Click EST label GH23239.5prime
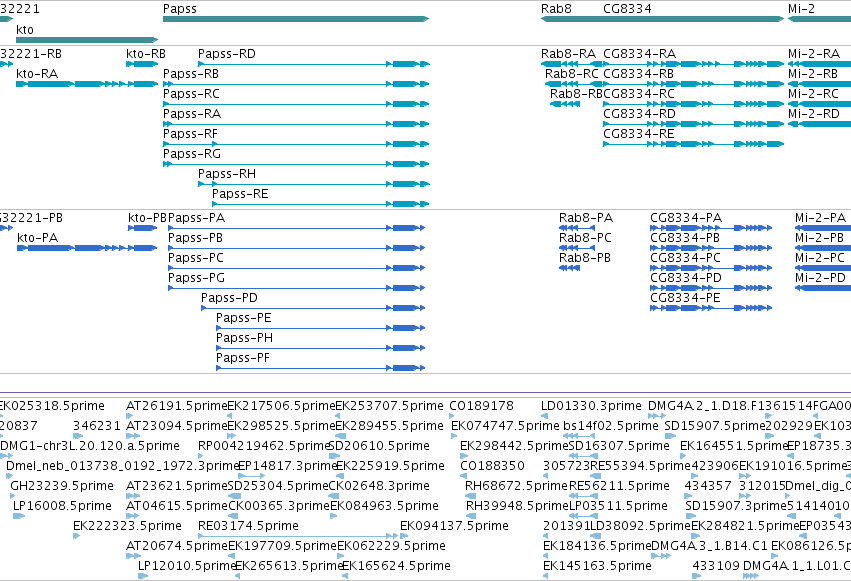Viewport: 851px width, 581px height. coord(62,487)
